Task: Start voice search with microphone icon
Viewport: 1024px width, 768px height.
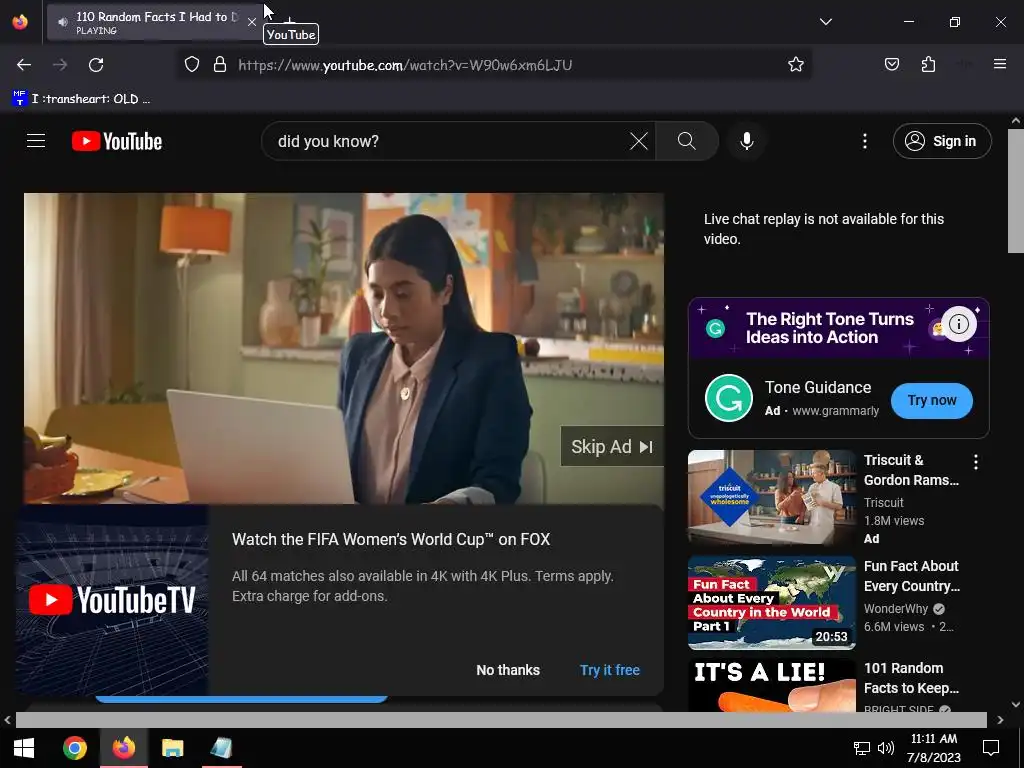Action: 746,141
